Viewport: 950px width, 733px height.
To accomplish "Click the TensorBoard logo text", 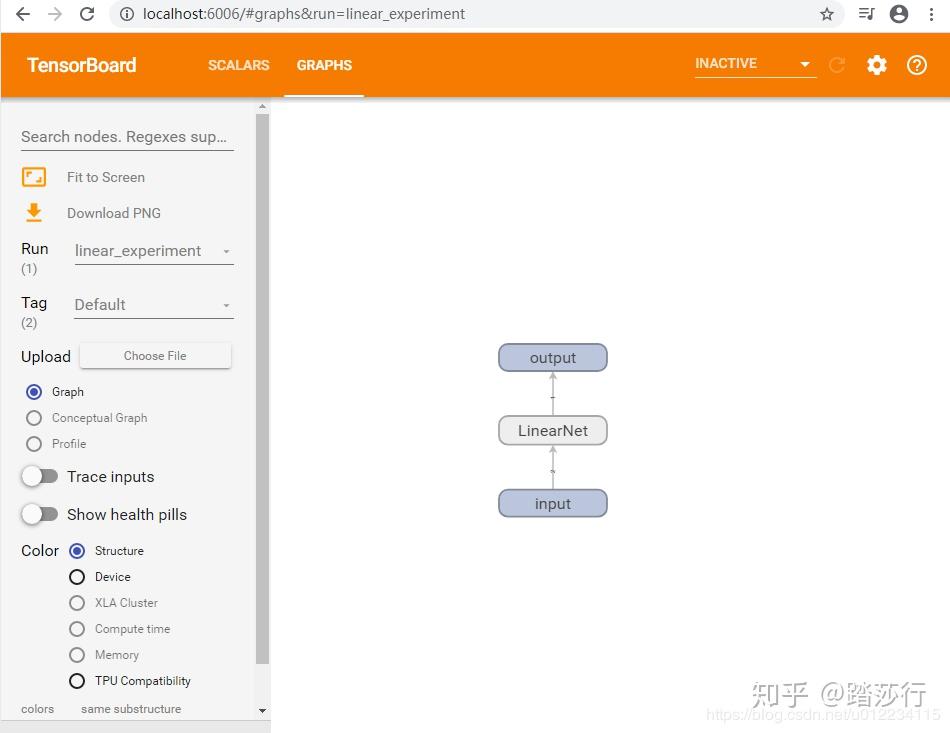I will (81, 65).
